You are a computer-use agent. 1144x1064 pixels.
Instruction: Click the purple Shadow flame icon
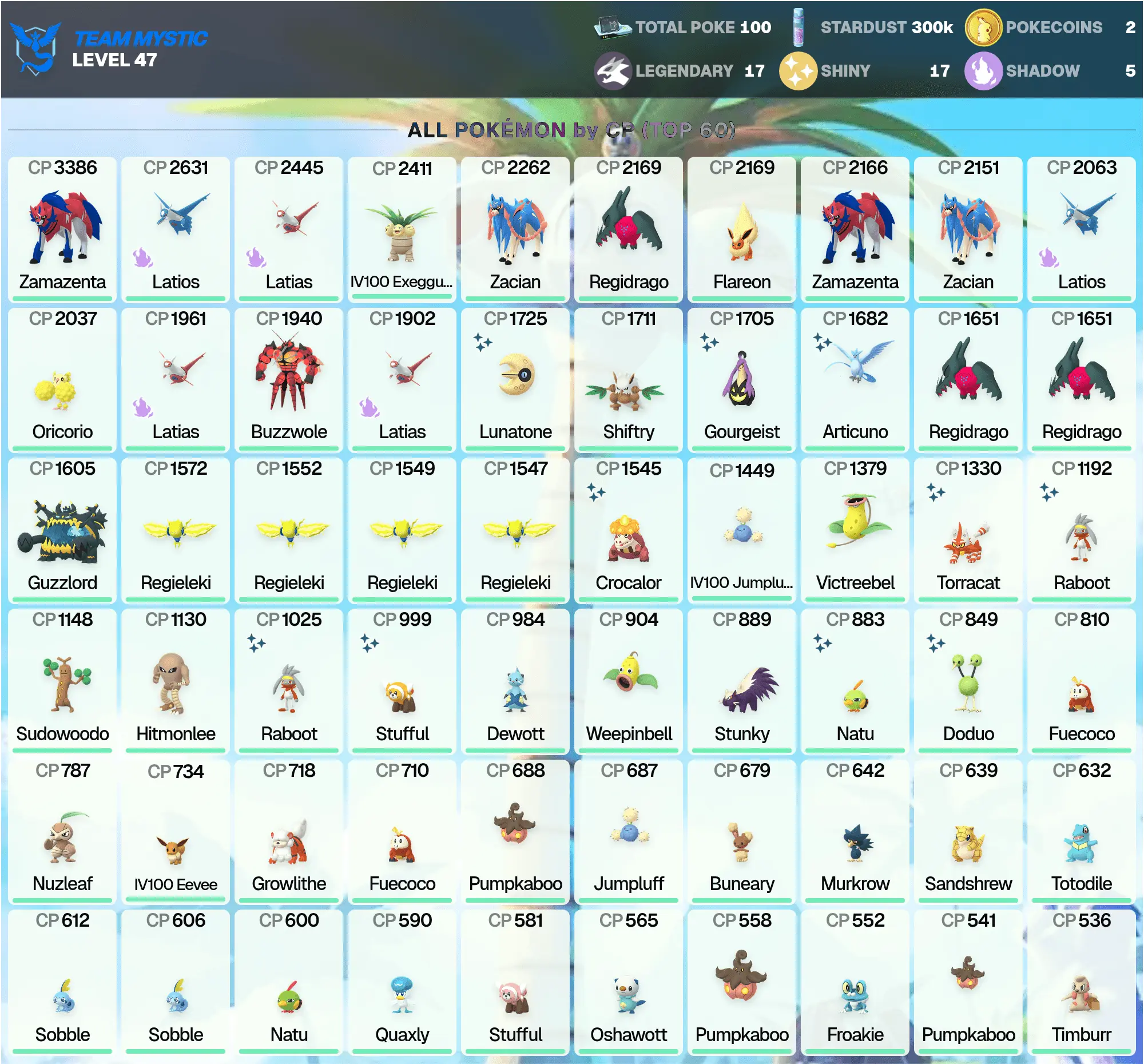pyautogui.click(x=983, y=71)
